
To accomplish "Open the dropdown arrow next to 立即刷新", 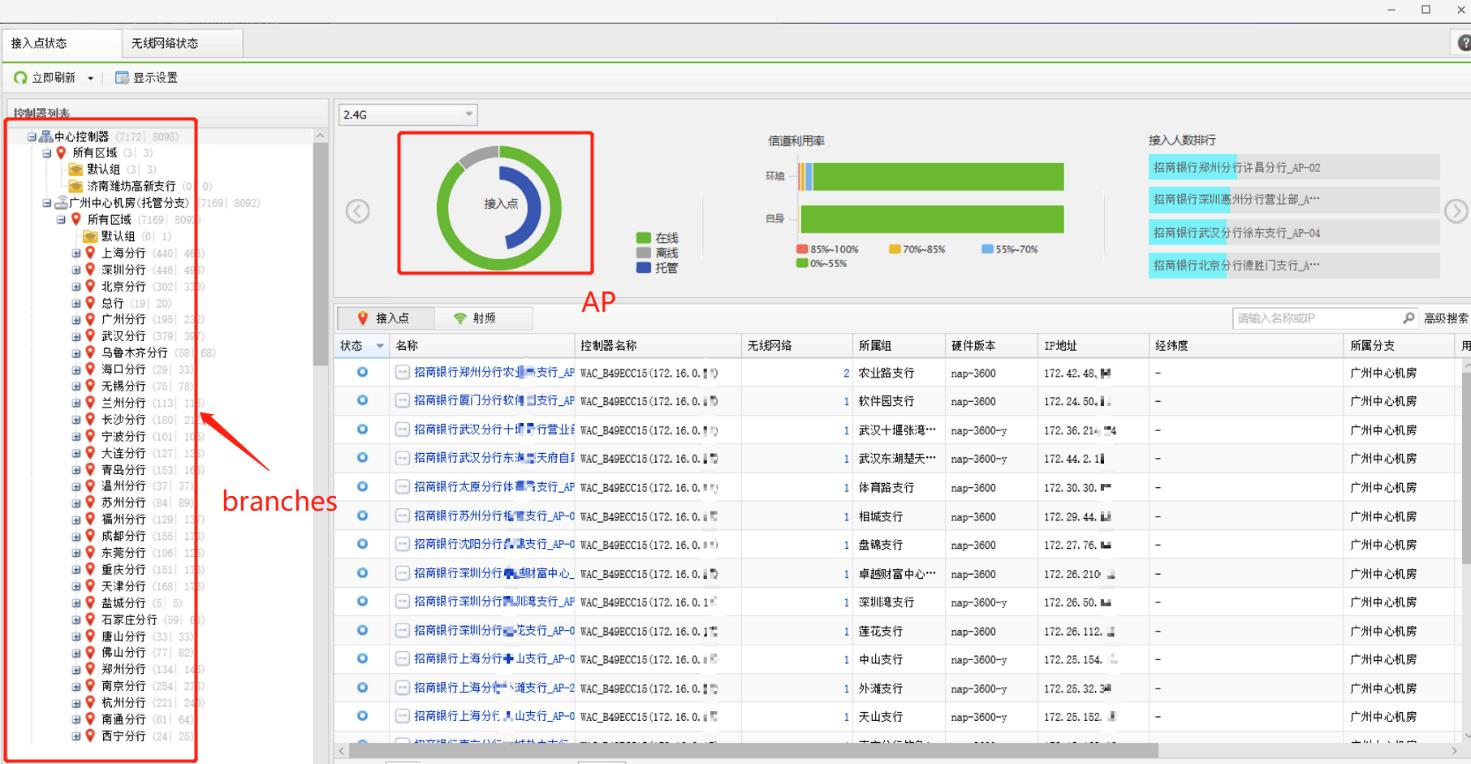I will pyautogui.click(x=90, y=78).
